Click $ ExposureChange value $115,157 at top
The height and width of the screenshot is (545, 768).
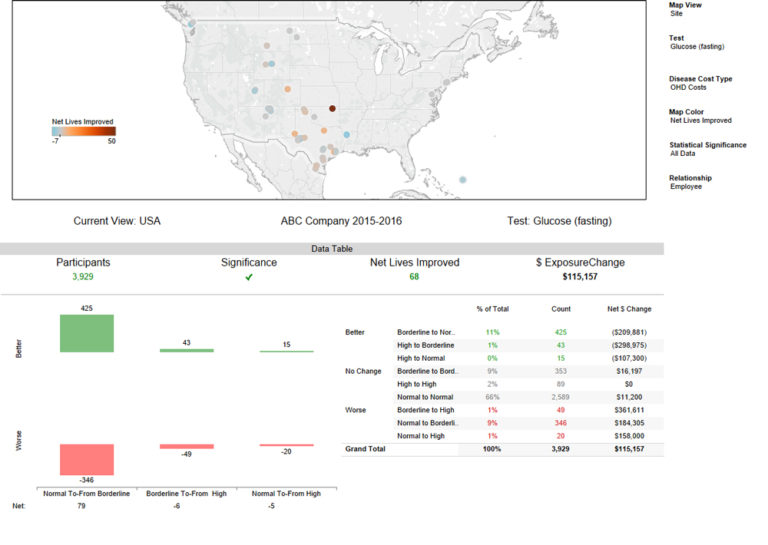[580, 277]
